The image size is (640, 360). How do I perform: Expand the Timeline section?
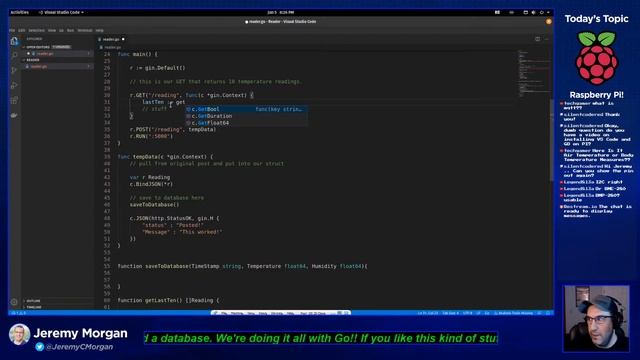(x=57, y=307)
